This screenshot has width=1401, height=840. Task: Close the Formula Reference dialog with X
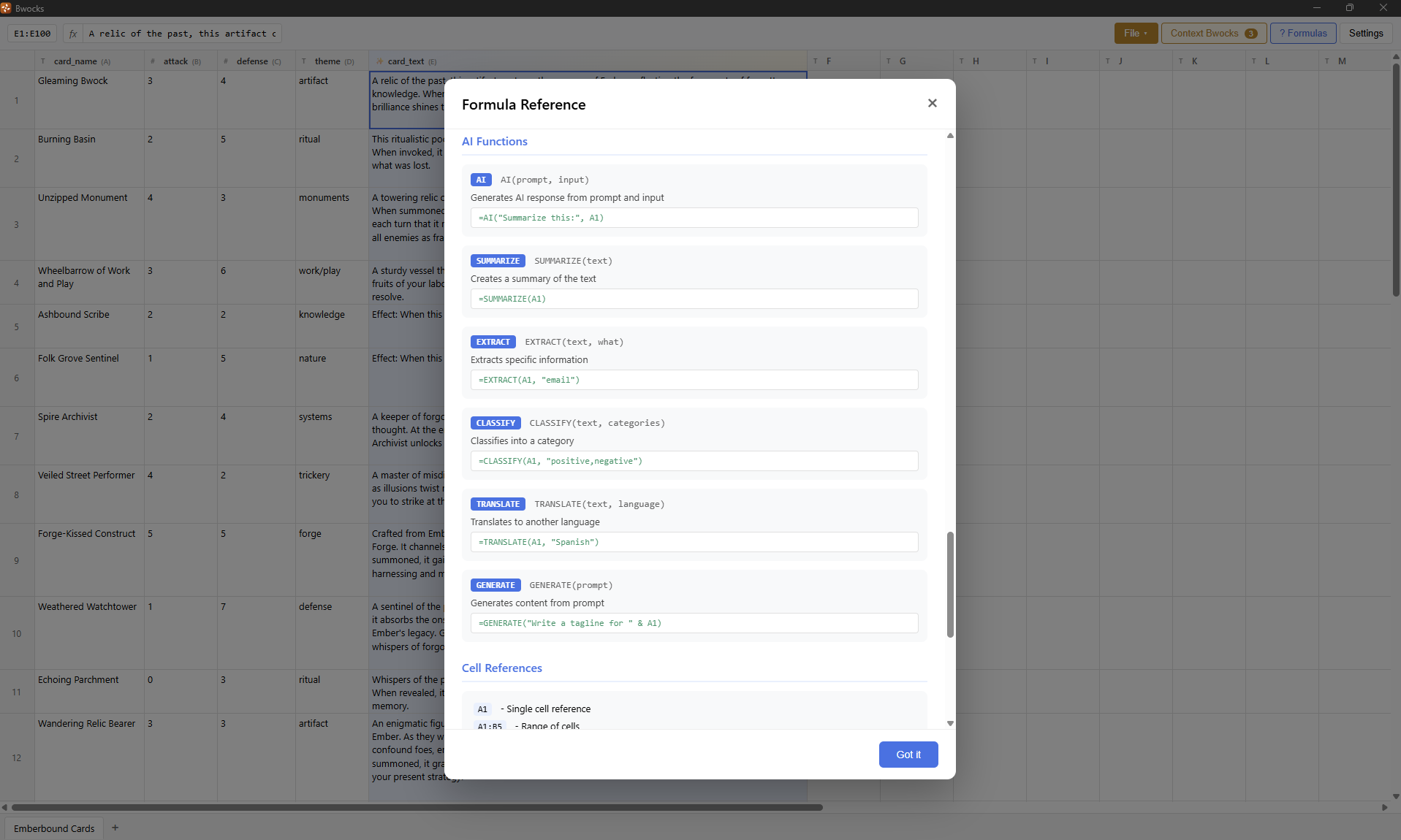932,104
